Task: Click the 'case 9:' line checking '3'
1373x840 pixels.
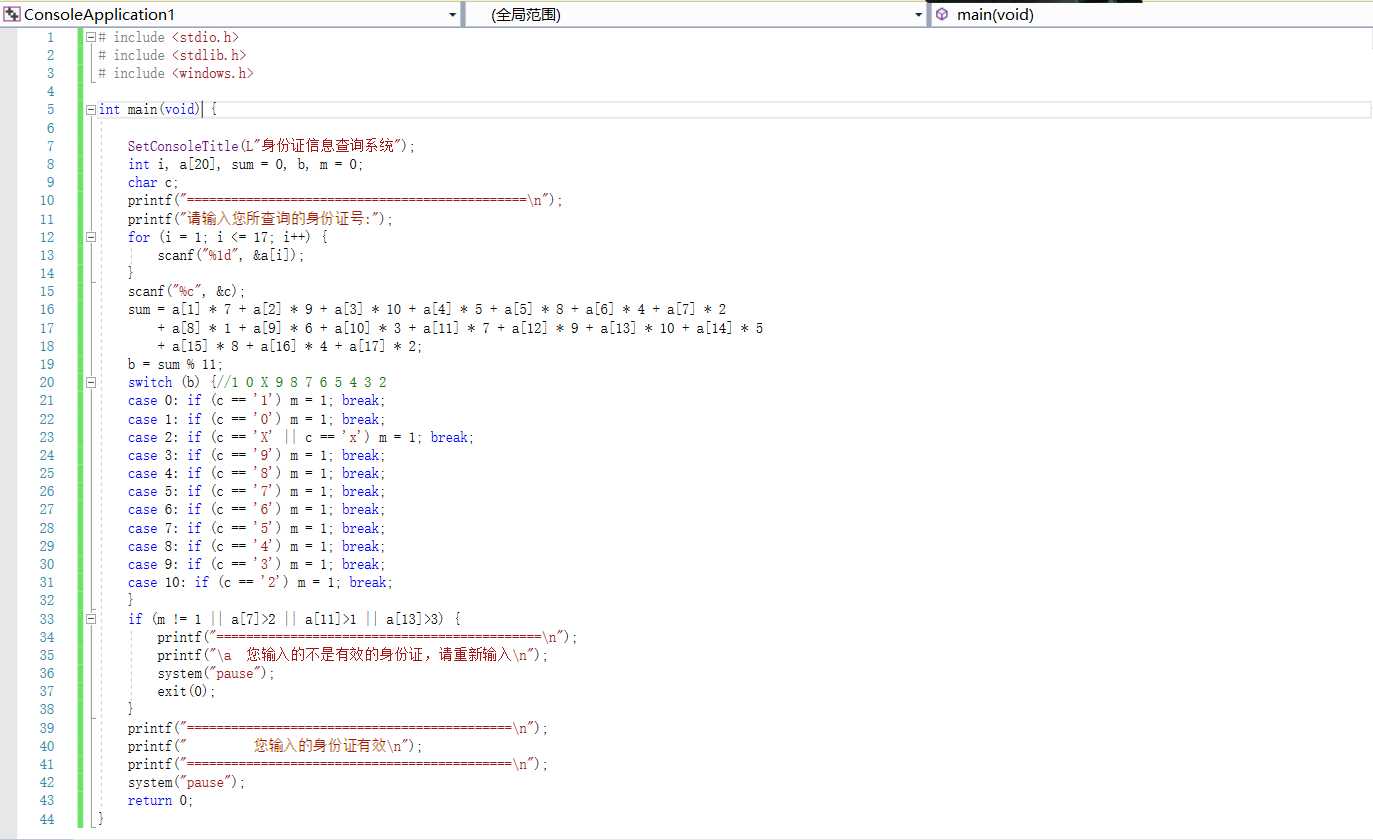Action: coord(256,564)
